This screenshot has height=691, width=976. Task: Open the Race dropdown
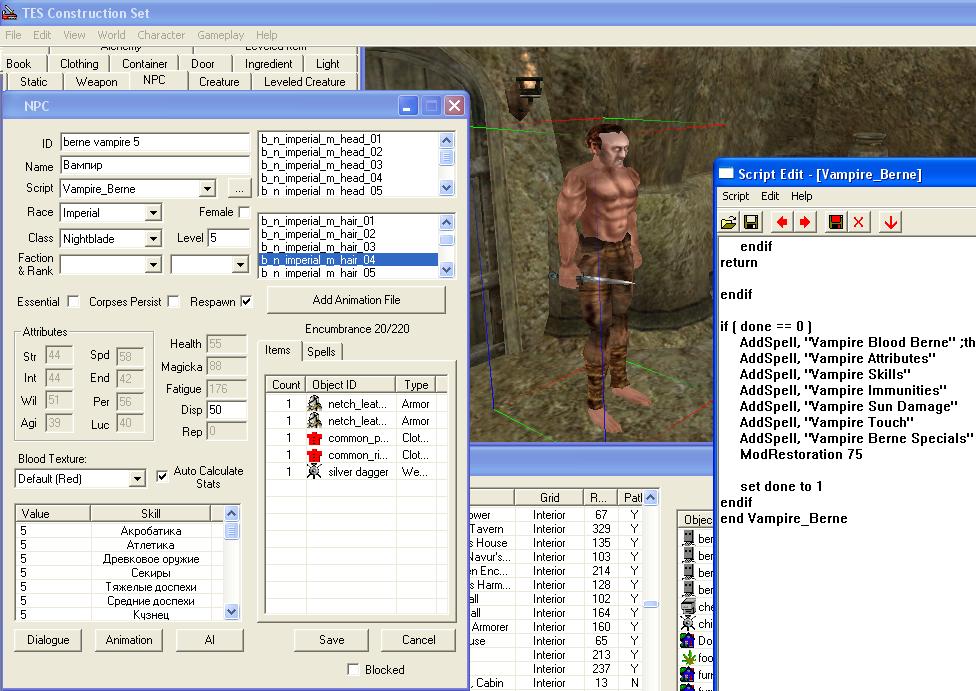pyautogui.click(x=153, y=213)
